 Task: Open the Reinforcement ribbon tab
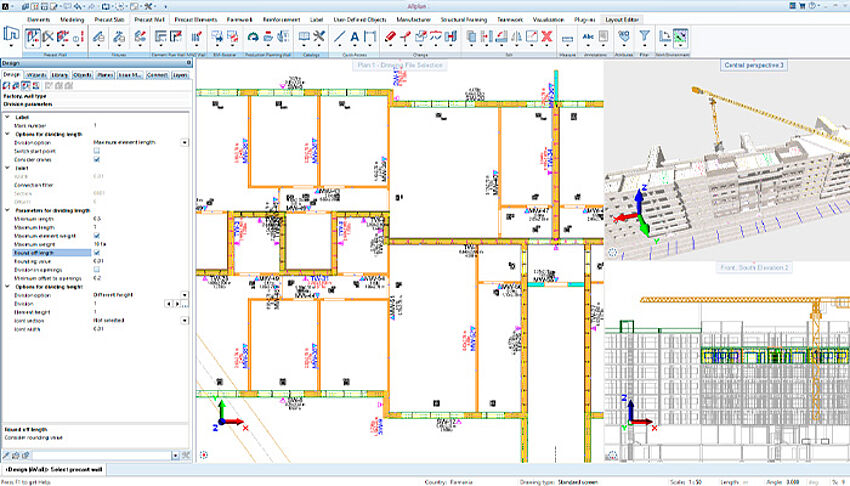(283, 19)
